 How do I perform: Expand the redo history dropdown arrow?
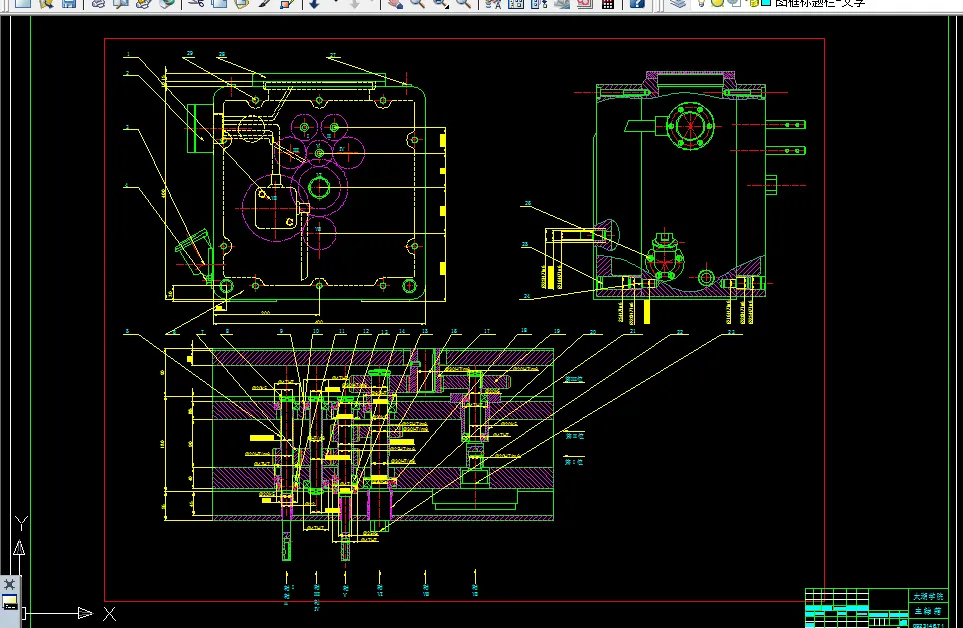click(372, 3)
